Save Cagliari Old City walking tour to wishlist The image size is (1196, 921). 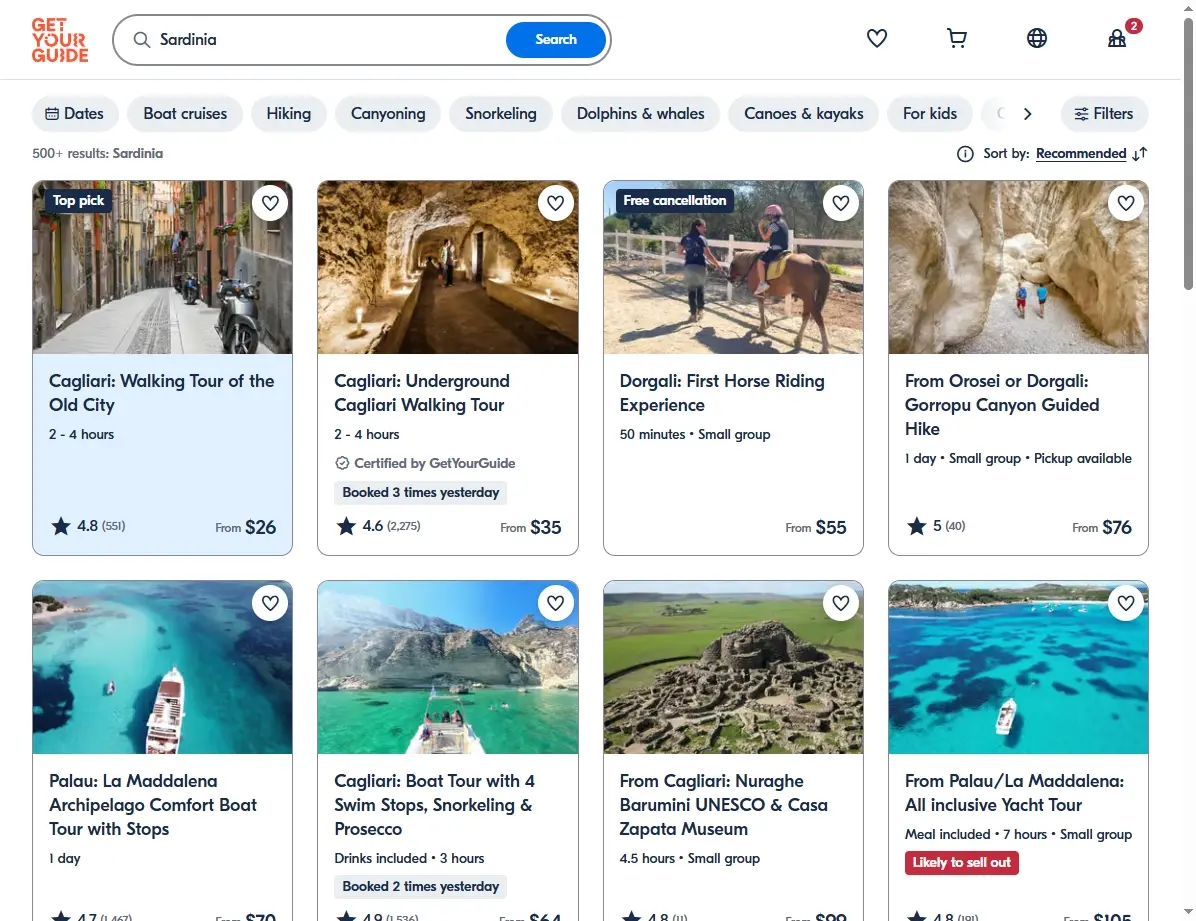tap(270, 203)
